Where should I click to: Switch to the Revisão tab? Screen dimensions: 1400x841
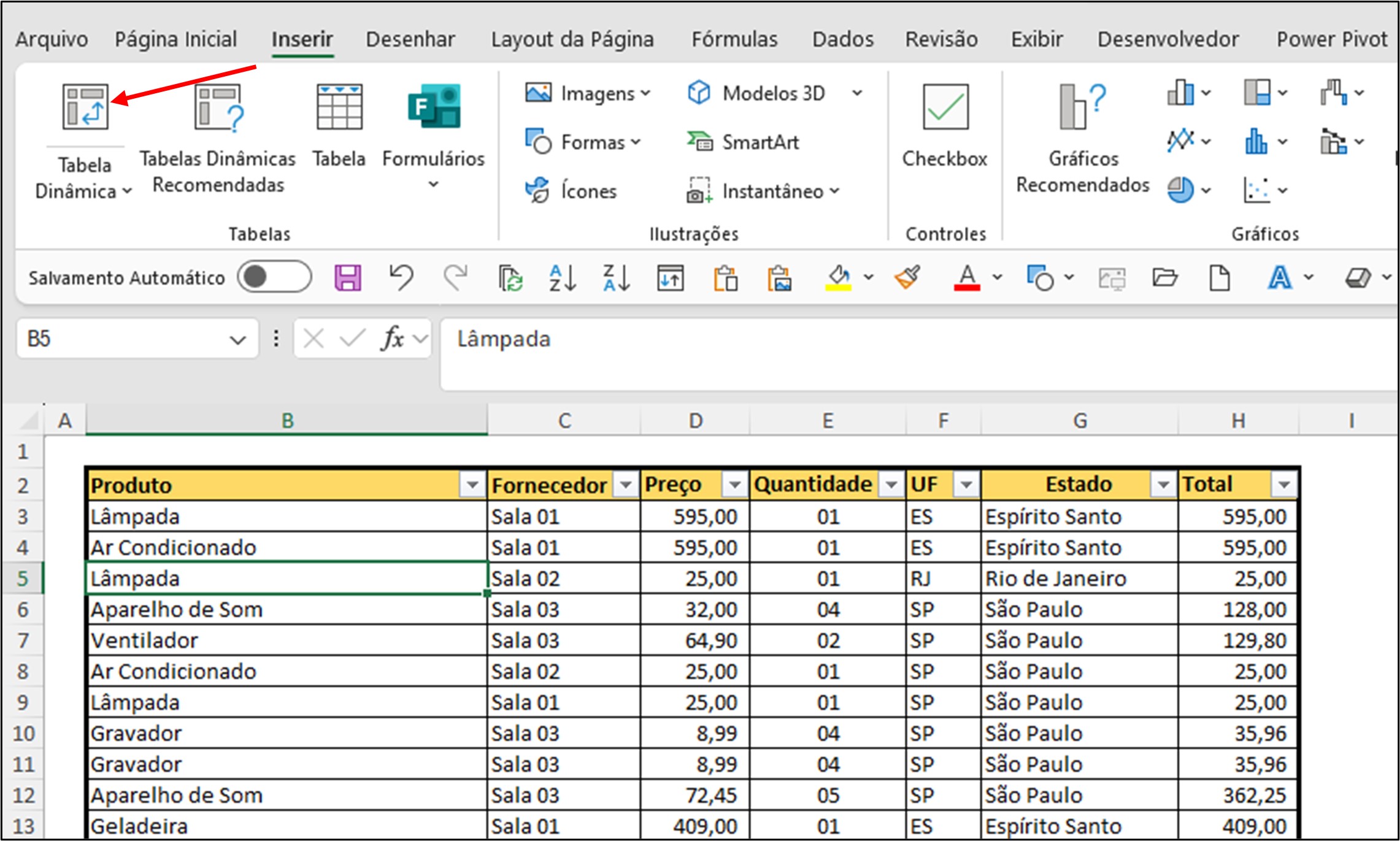coord(942,39)
